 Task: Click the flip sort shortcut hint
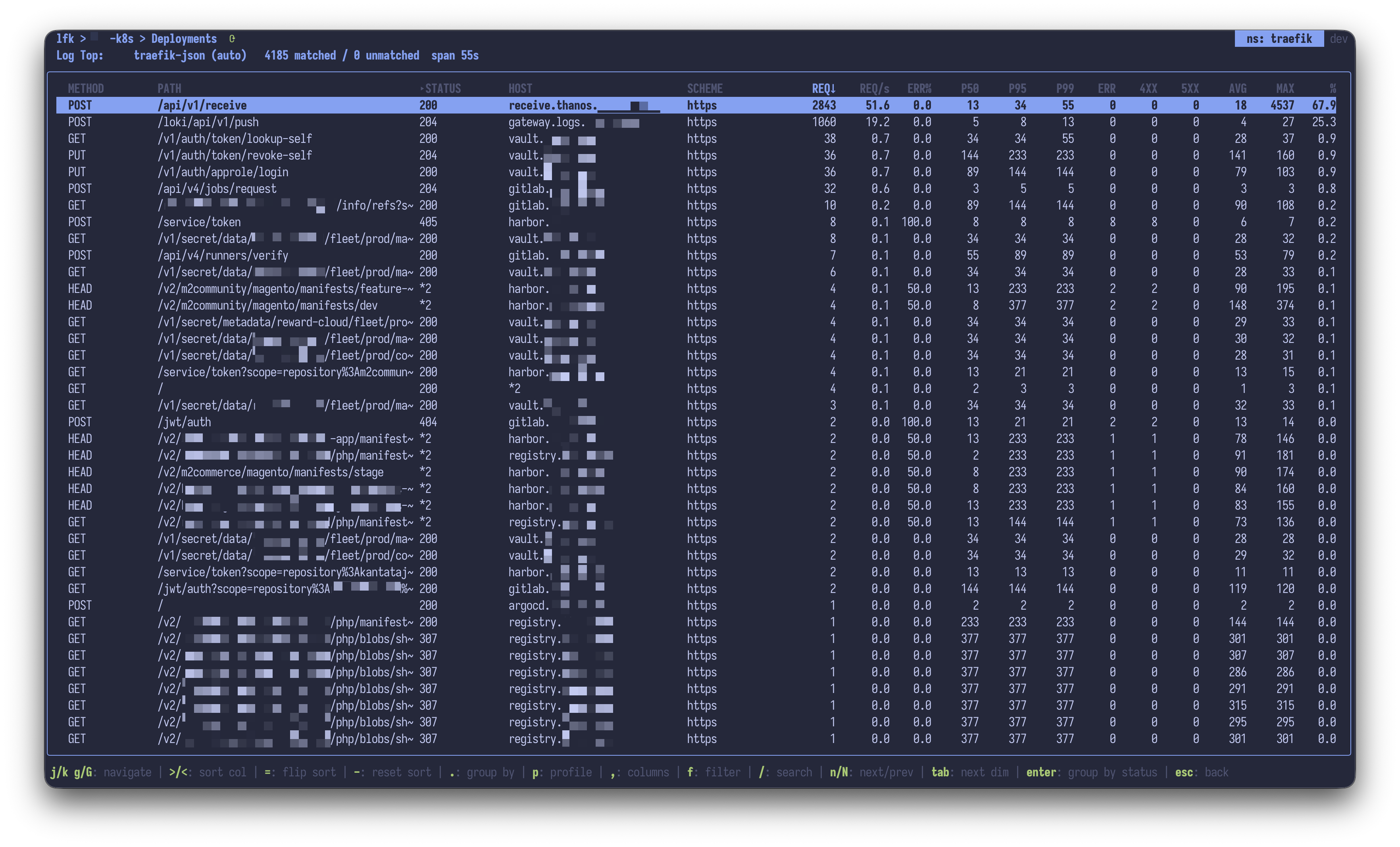(300, 772)
